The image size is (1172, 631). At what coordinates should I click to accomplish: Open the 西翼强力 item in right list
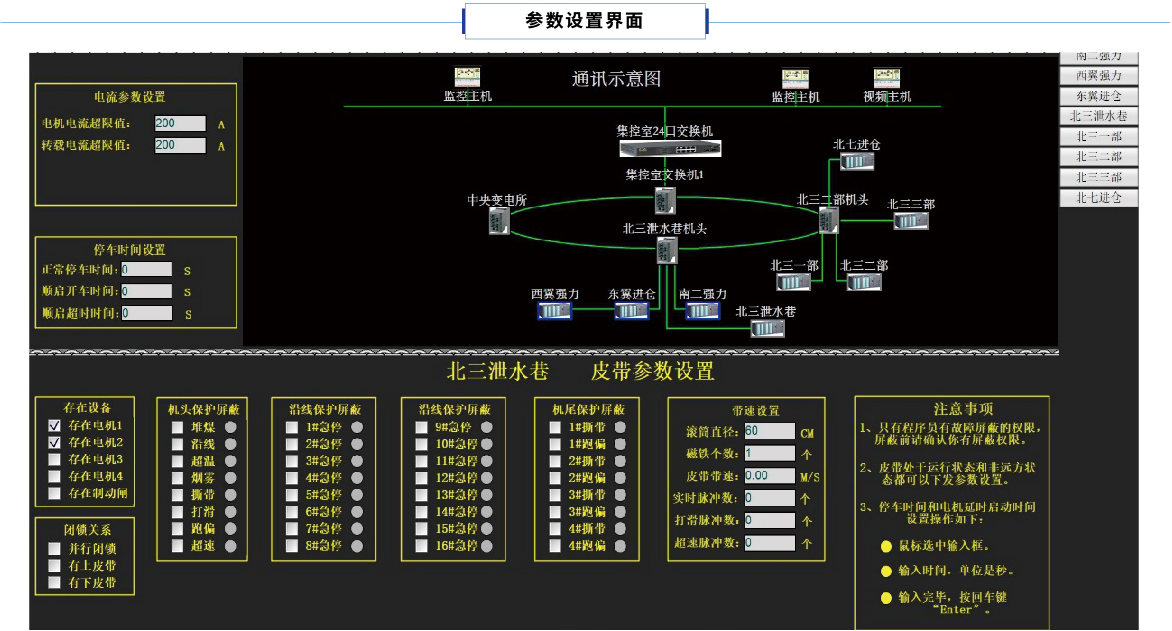(1099, 75)
